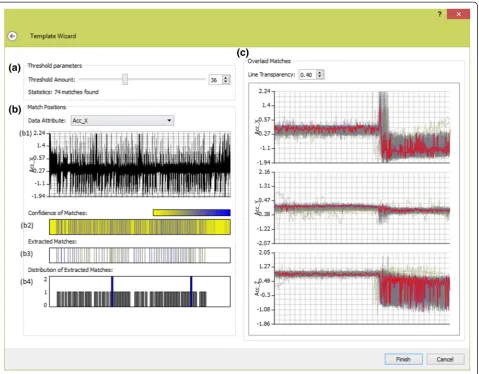Decrease Line Transparency with spinner down arrow
479x374 pixels.
[320, 77]
